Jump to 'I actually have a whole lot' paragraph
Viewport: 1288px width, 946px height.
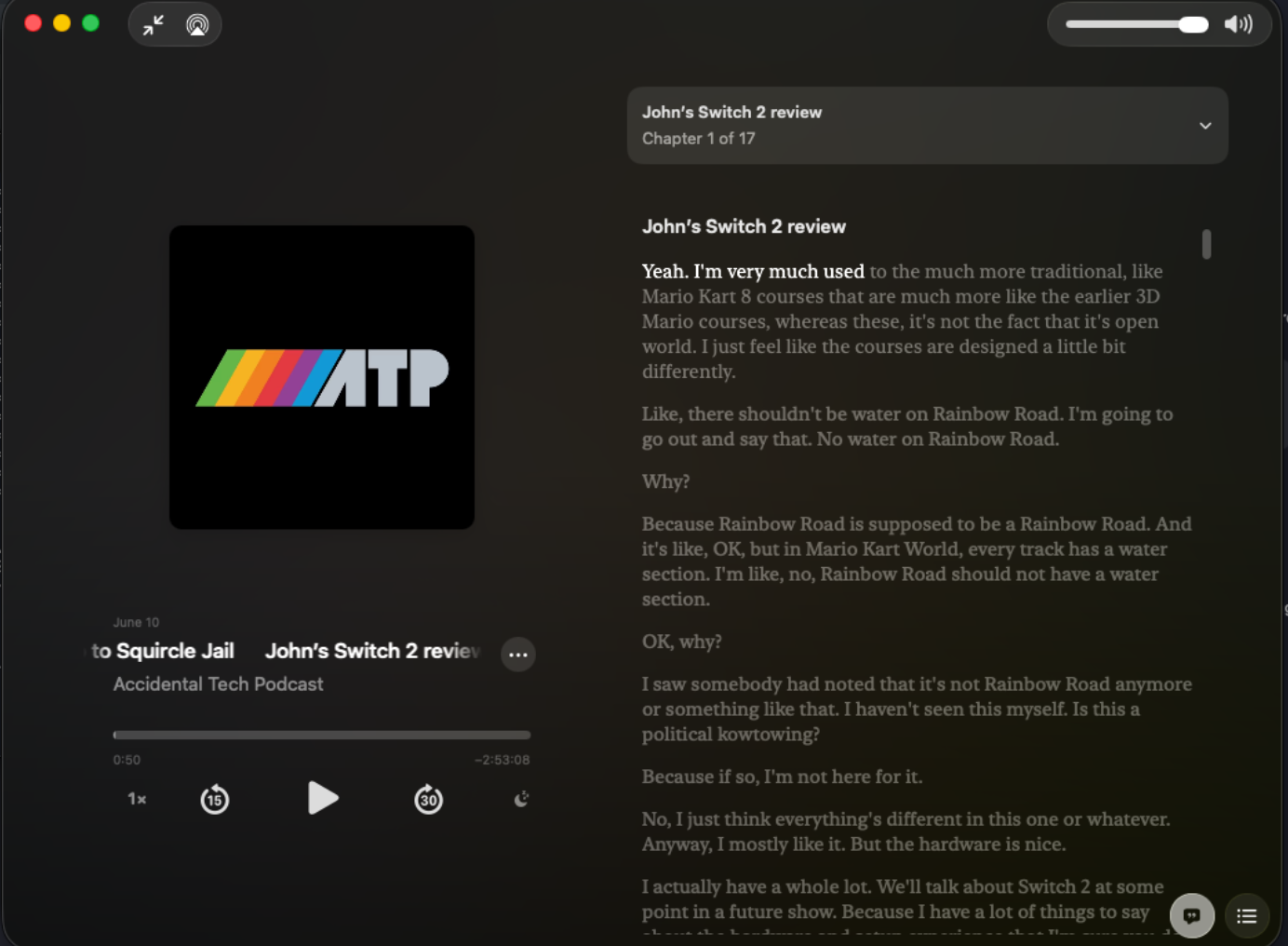[903, 908]
